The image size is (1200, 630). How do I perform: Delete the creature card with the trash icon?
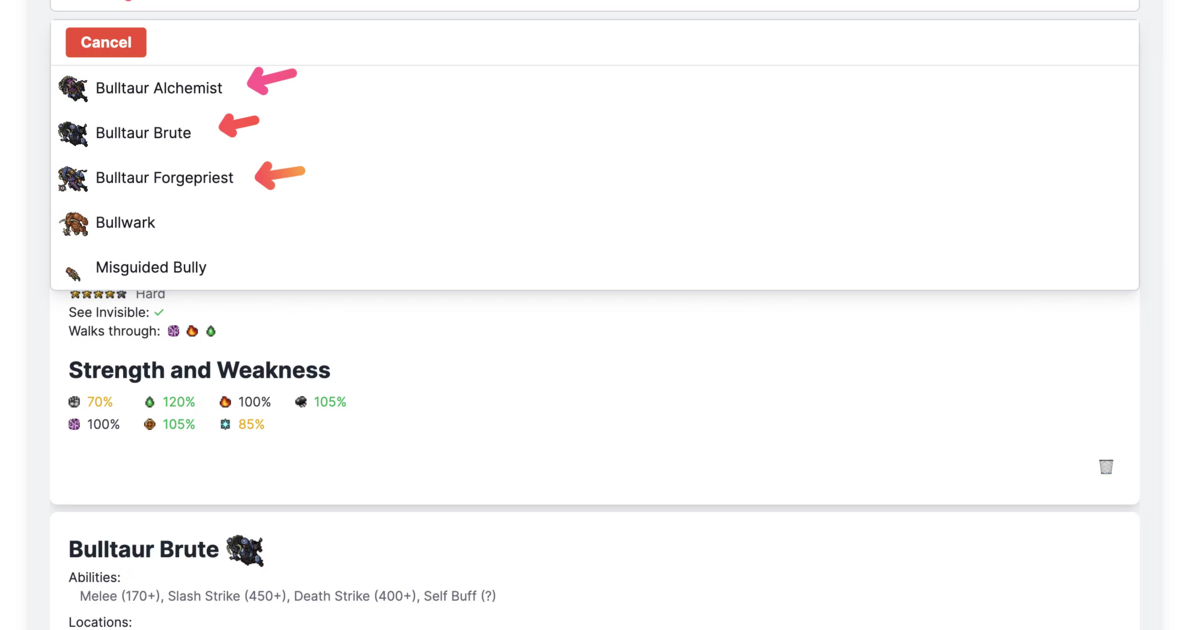pyautogui.click(x=1106, y=467)
